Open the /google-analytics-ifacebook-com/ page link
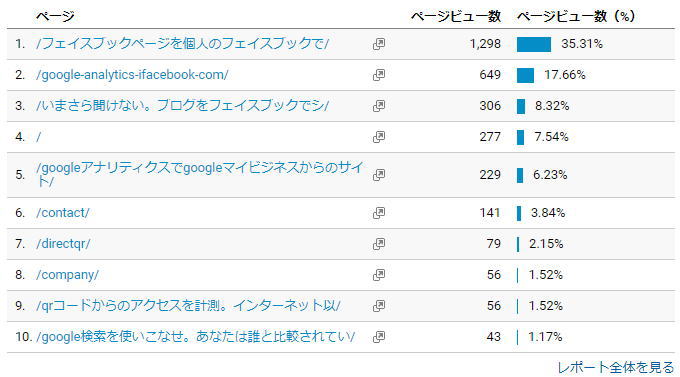680x377 pixels. [x=132, y=75]
